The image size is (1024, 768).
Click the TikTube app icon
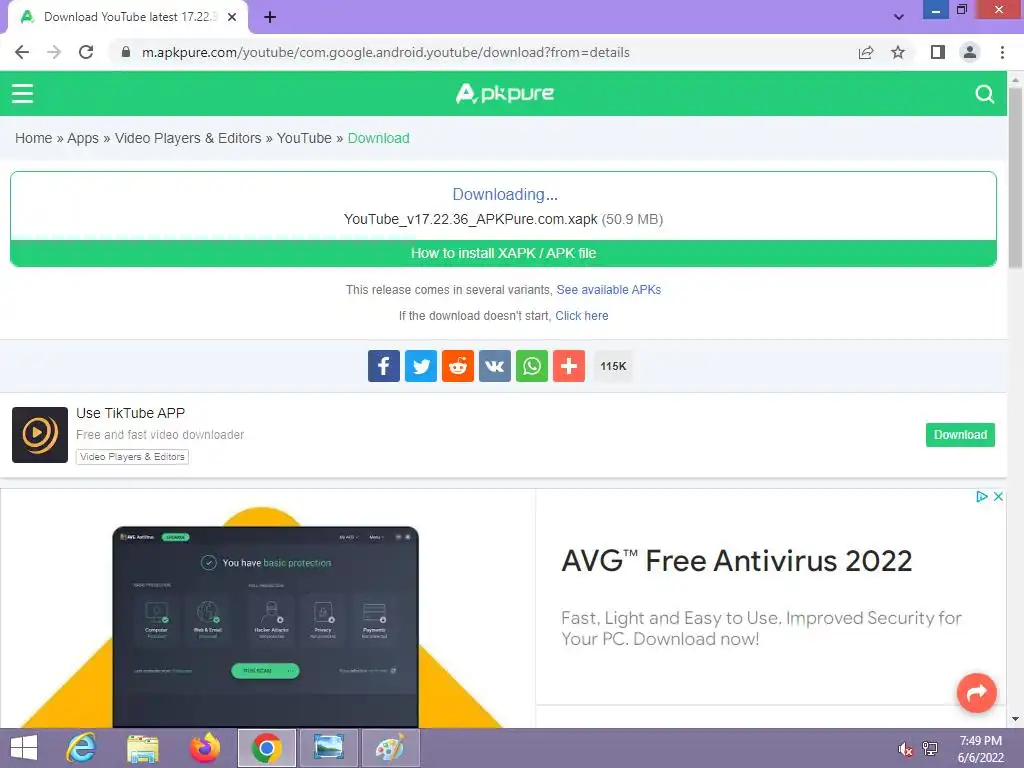[x=40, y=435]
